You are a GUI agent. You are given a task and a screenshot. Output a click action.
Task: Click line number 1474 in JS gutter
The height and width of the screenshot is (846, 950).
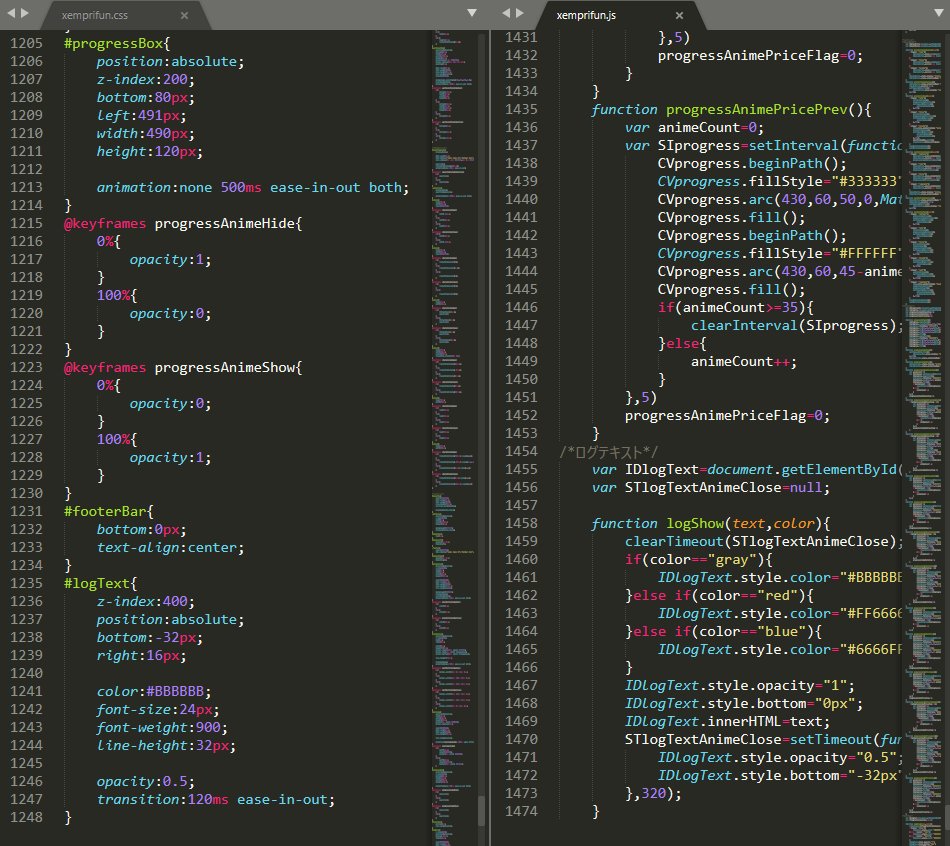522,811
